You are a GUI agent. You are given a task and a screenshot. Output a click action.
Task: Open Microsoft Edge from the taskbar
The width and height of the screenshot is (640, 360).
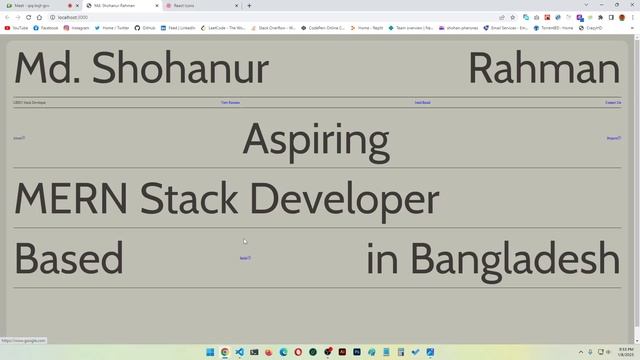coord(283,352)
